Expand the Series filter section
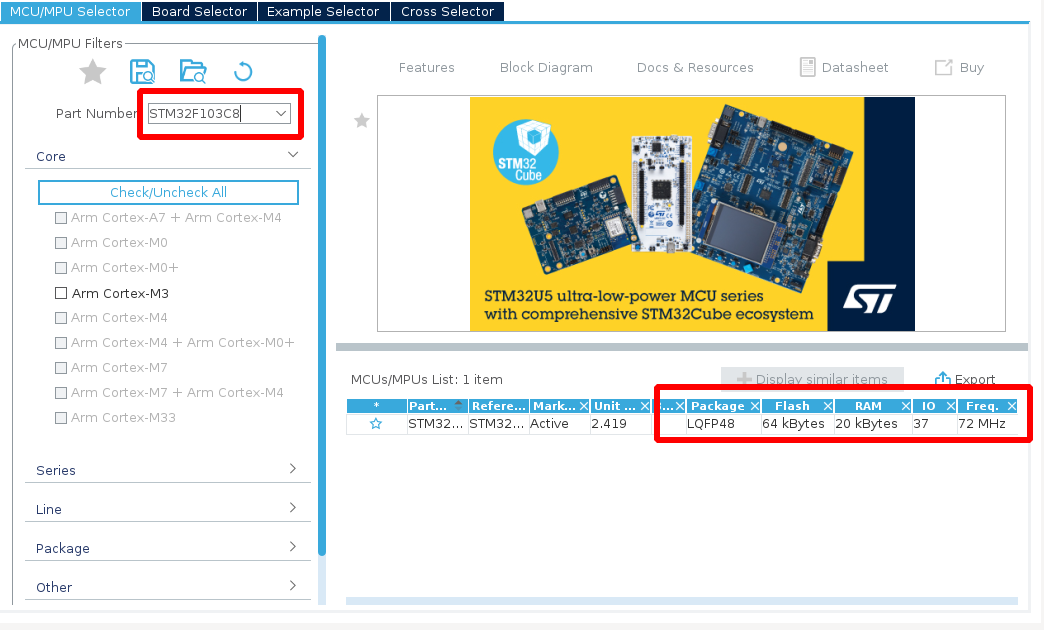Viewport: 1044px width, 630px height. coord(293,469)
